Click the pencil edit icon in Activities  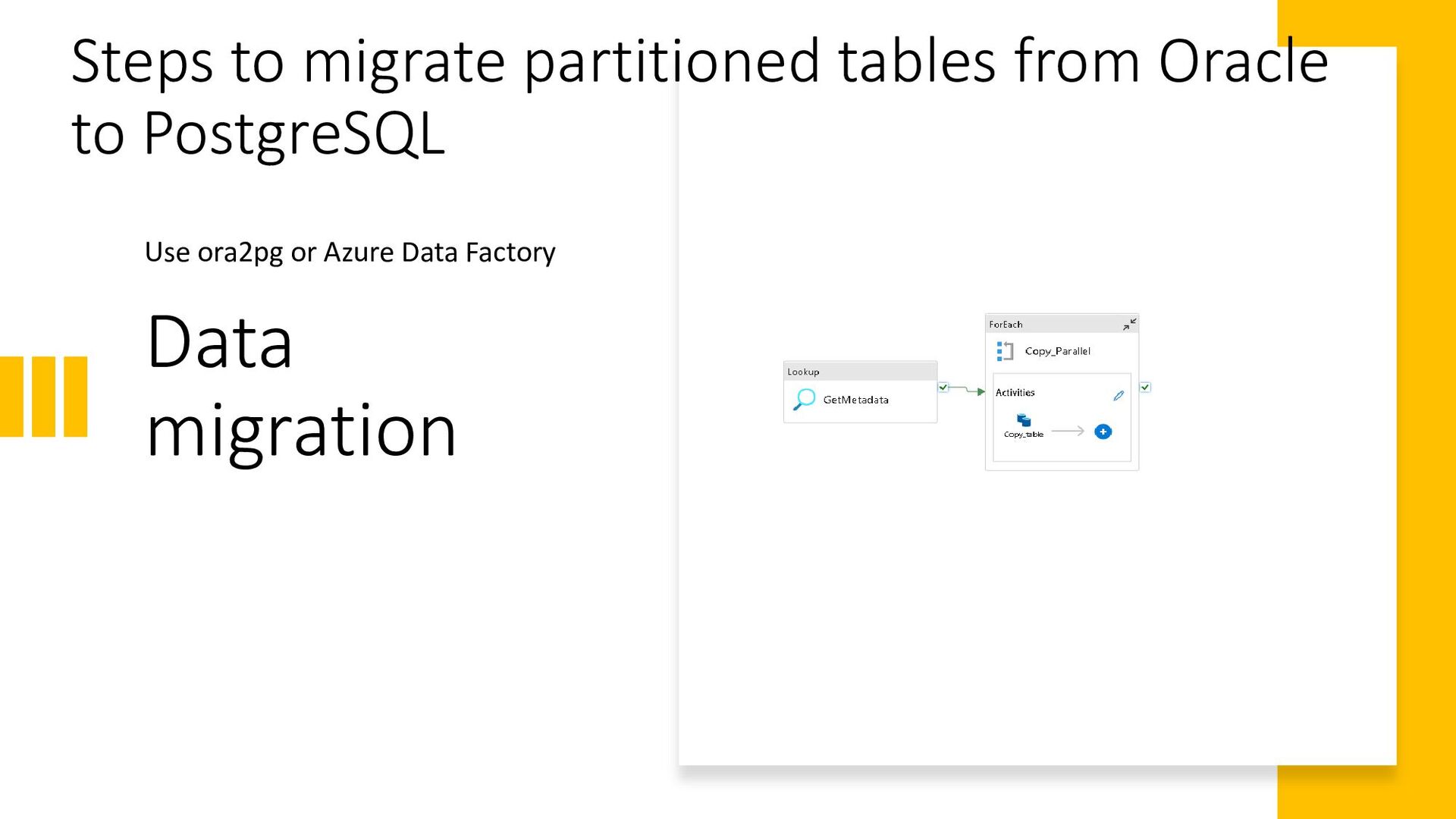pos(1119,395)
